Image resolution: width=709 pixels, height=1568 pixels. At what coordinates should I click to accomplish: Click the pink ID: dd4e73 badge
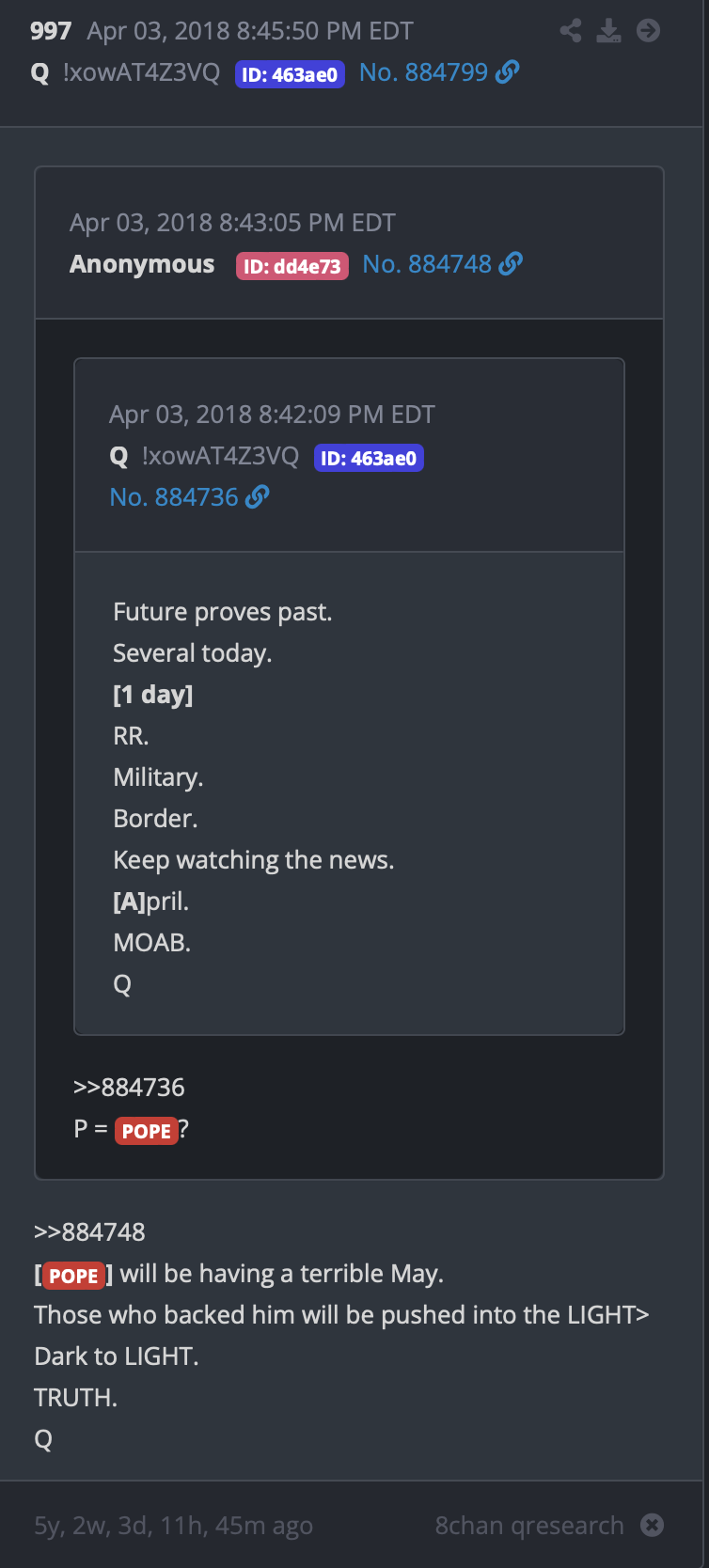(x=292, y=266)
